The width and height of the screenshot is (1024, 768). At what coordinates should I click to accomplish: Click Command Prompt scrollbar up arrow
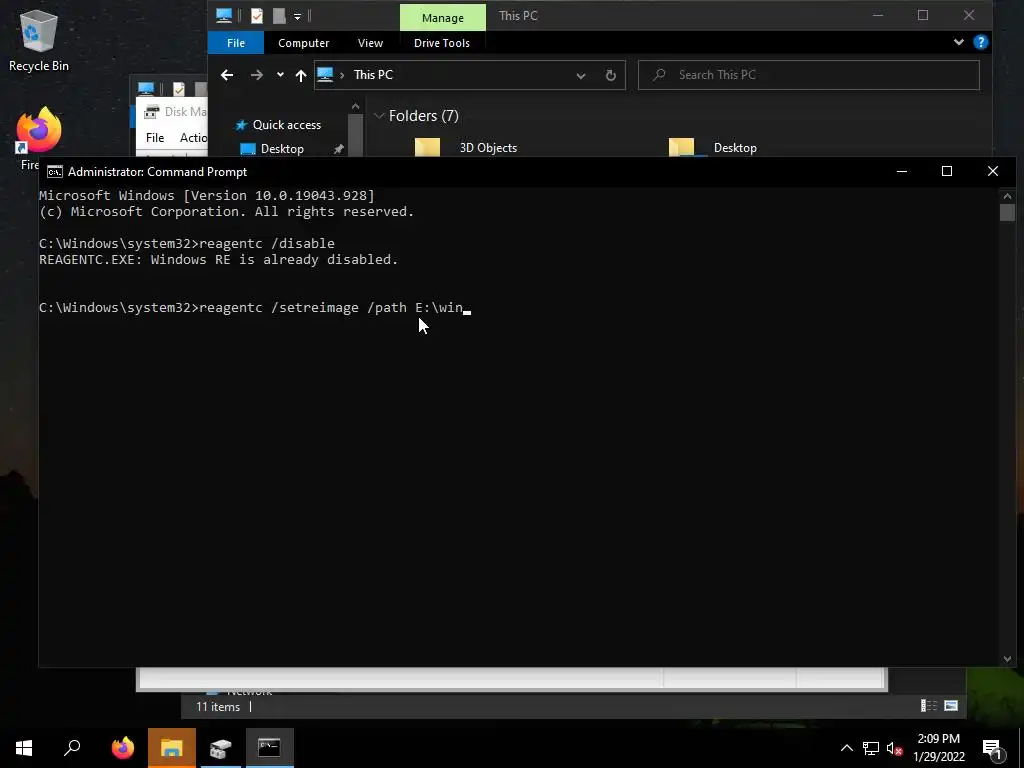(1007, 196)
